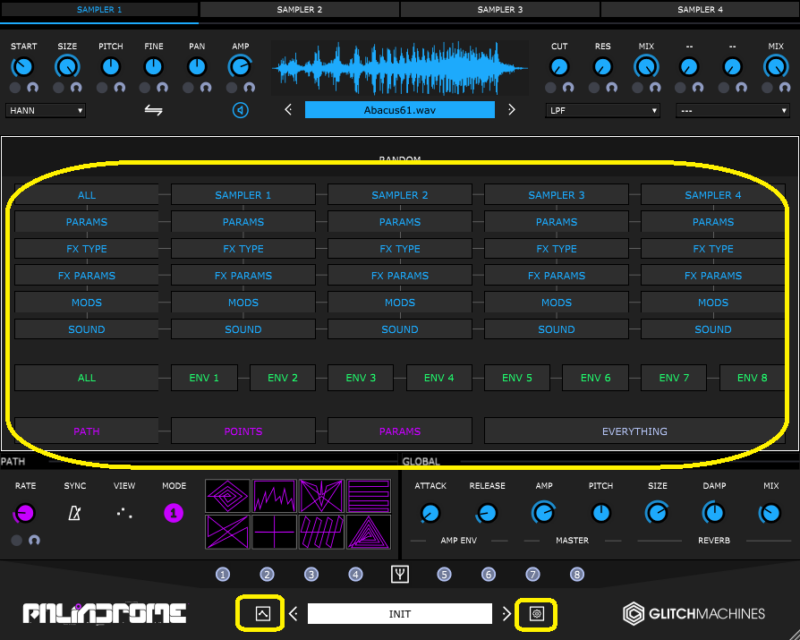Click the randomize dice icon beside preset name
The image size is (800, 640).
pyautogui.click(x=537, y=613)
